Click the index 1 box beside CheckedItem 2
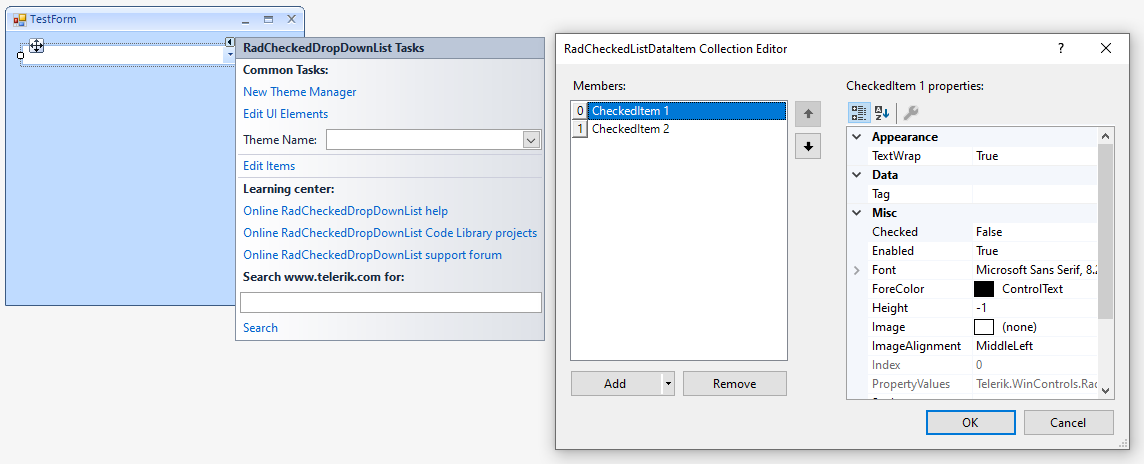The width and height of the screenshot is (1144, 464). click(x=580, y=129)
